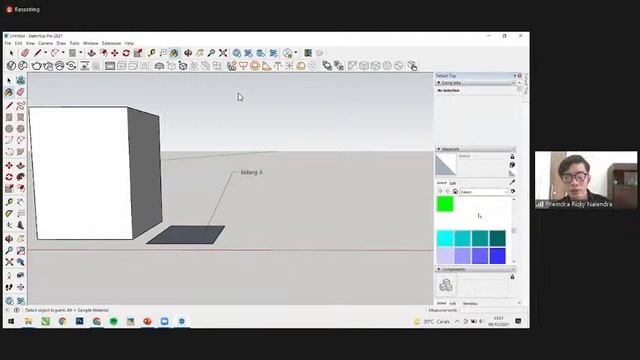This screenshot has width=640, height=360.
Task: Choose the light lavender color swatch
Action: [x=445, y=256]
